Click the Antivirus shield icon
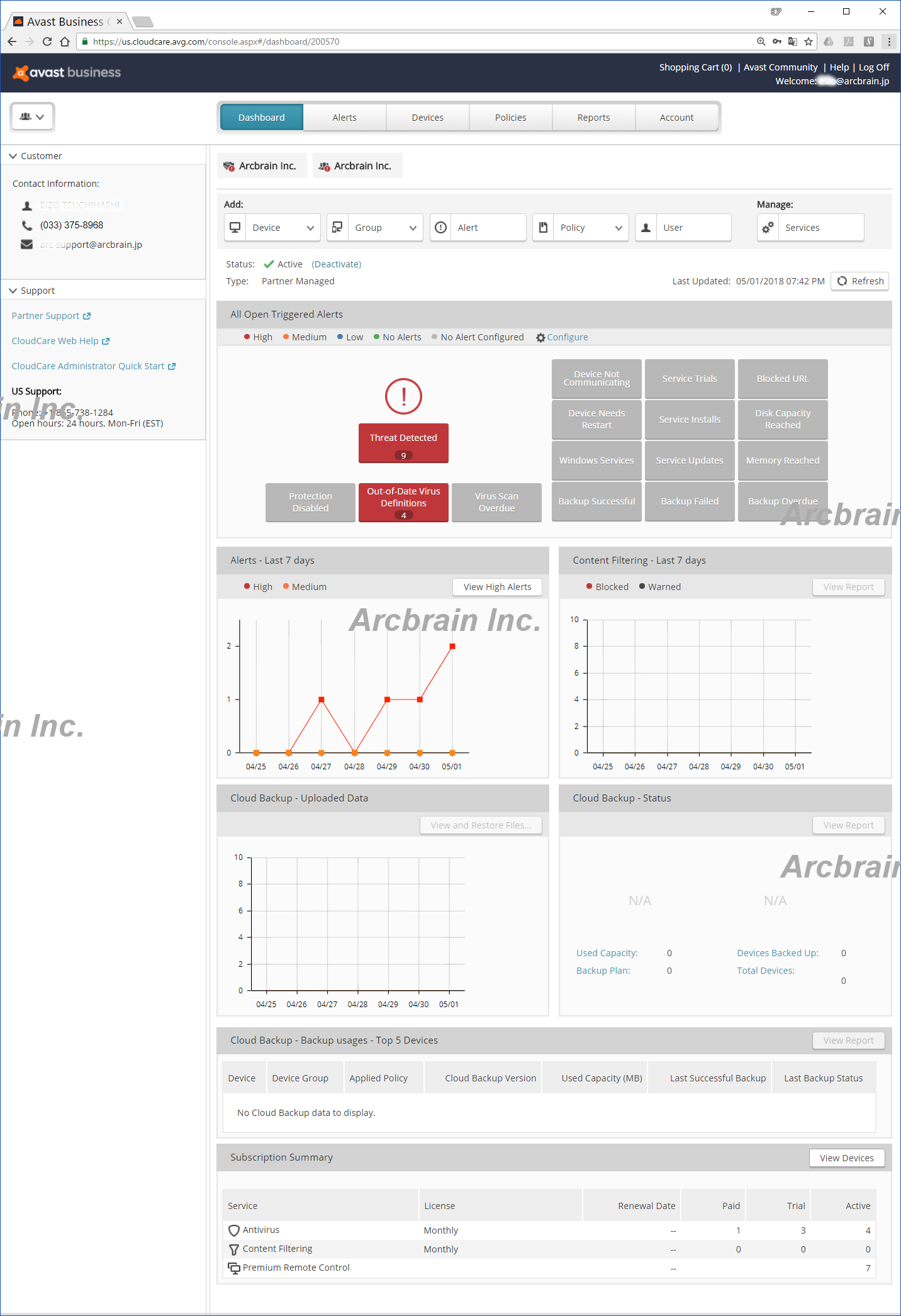The image size is (901, 1316). (234, 1230)
